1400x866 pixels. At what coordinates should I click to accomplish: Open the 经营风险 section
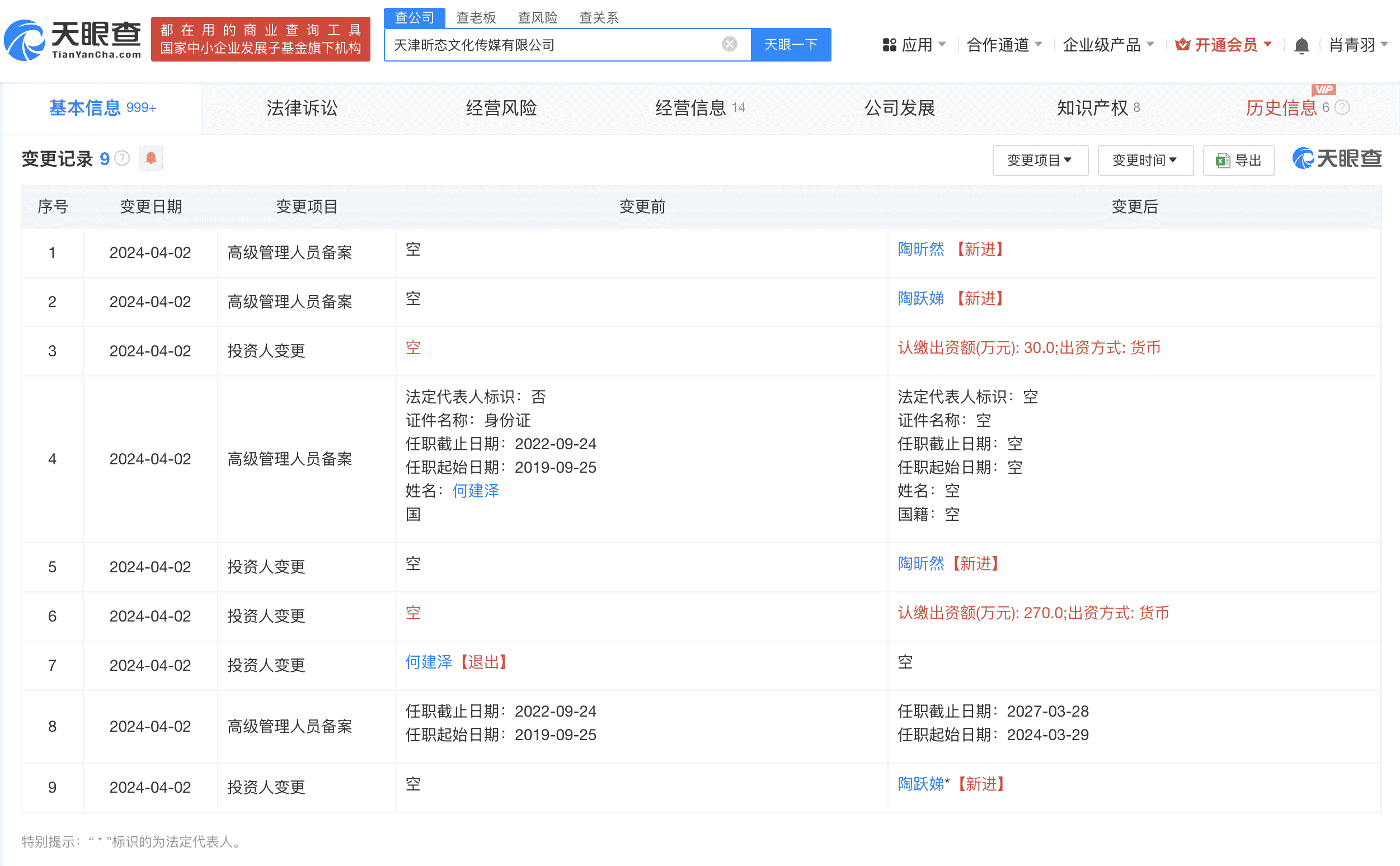coord(501,107)
